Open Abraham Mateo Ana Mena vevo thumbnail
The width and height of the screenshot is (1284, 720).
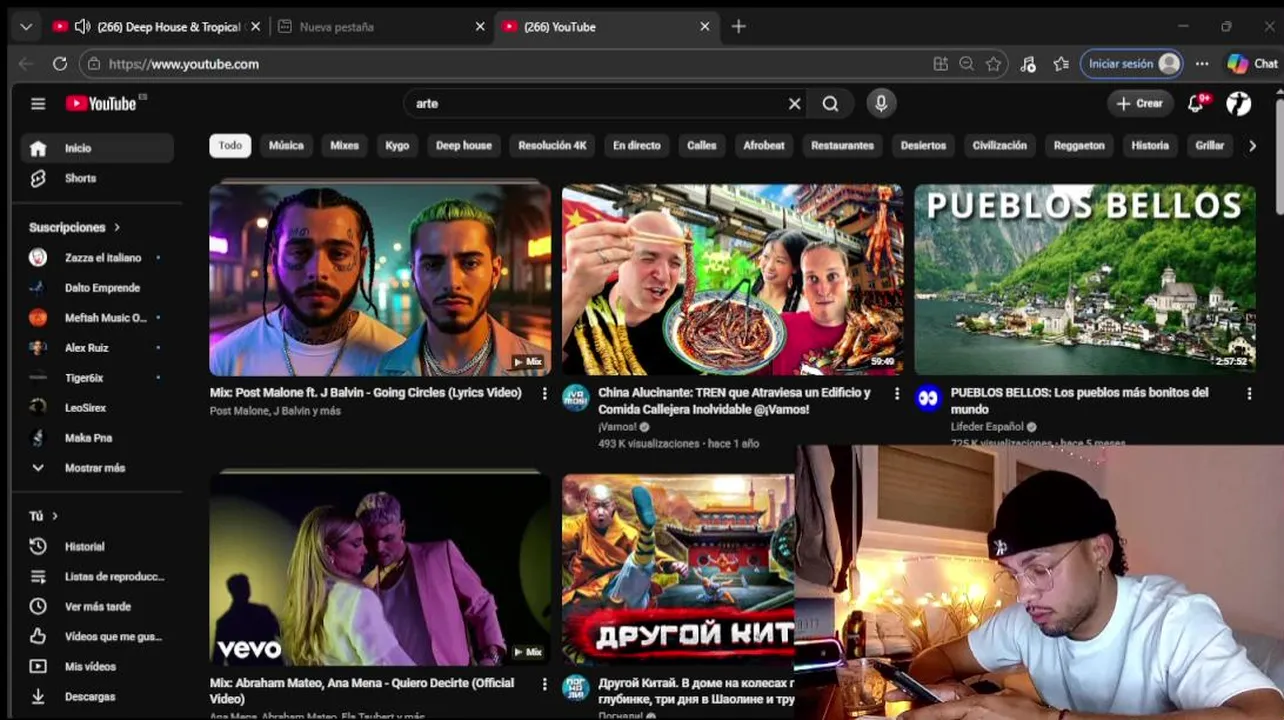[380, 570]
